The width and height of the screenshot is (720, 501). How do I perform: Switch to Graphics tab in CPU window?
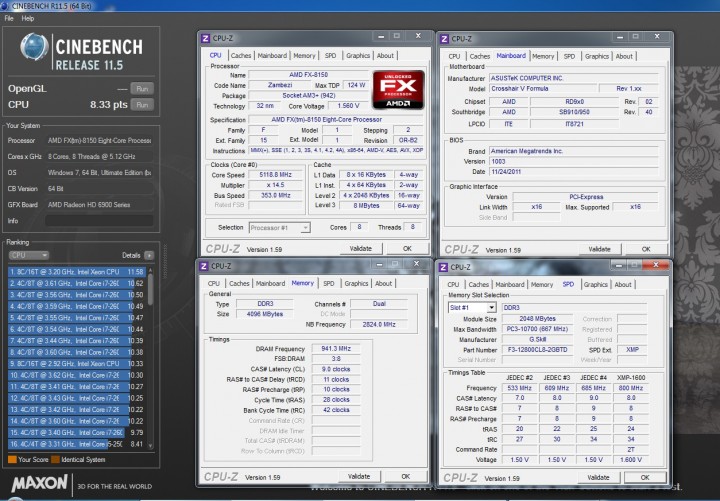coord(358,56)
